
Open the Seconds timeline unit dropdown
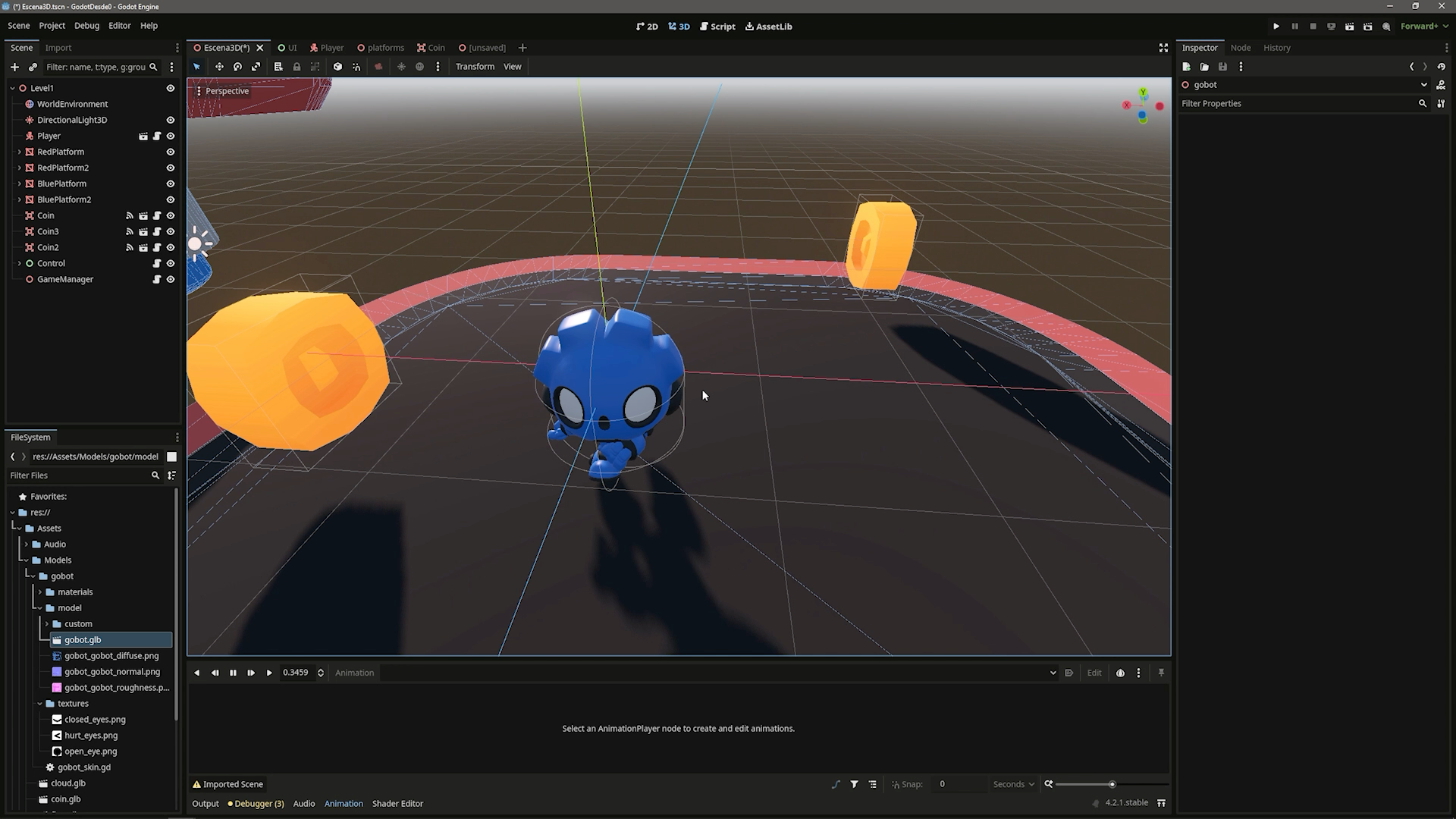point(1014,784)
